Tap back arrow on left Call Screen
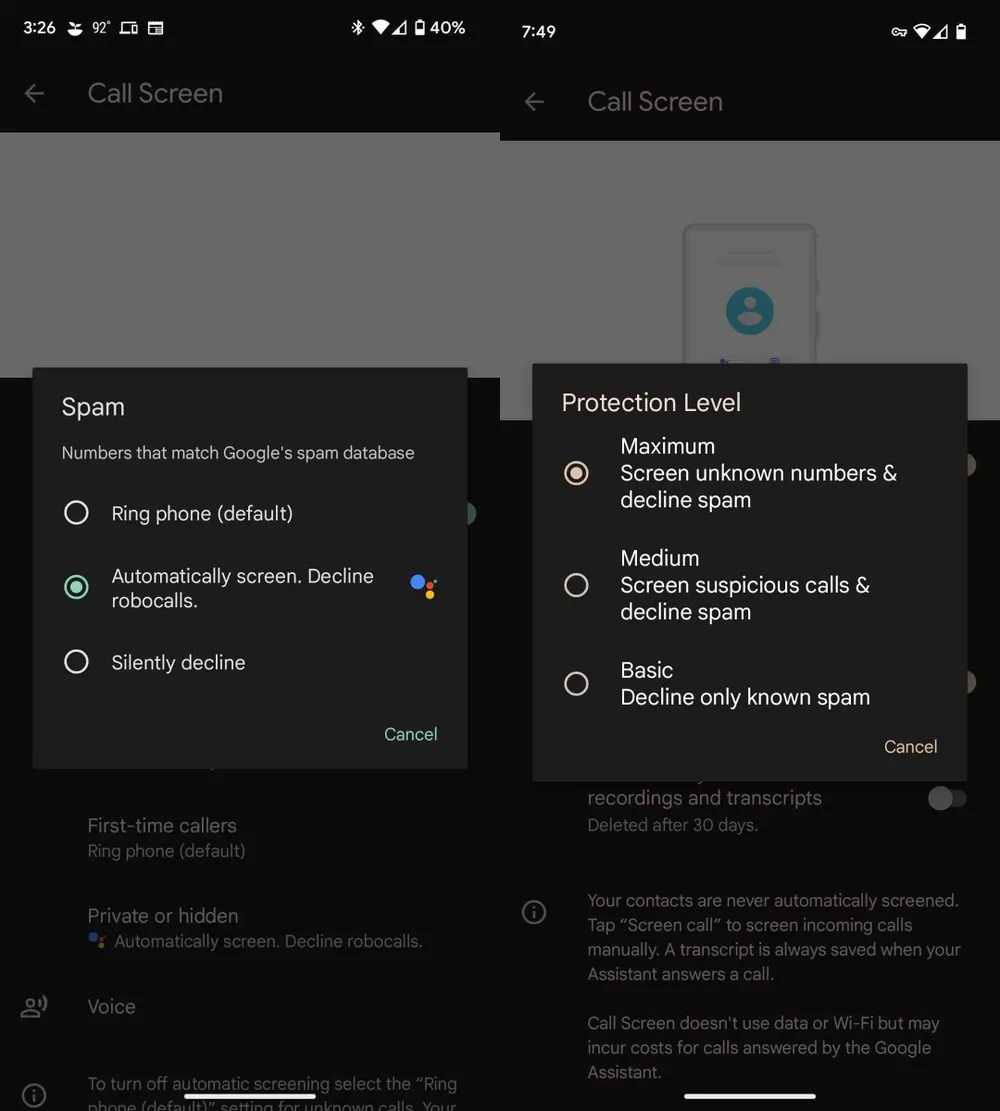 [34, 93]
